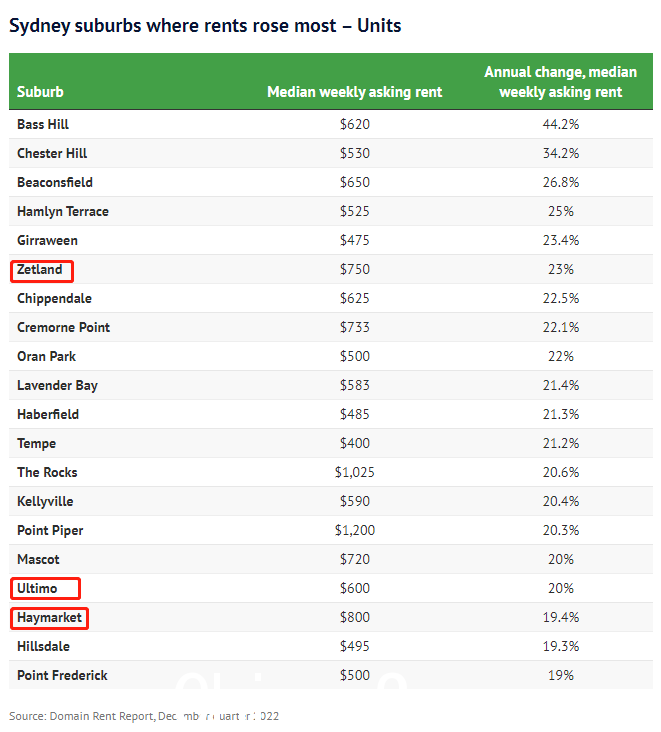This screenshot has height=732, width=661.
Task: Click the table title about Units
Action: pos(205,26)
